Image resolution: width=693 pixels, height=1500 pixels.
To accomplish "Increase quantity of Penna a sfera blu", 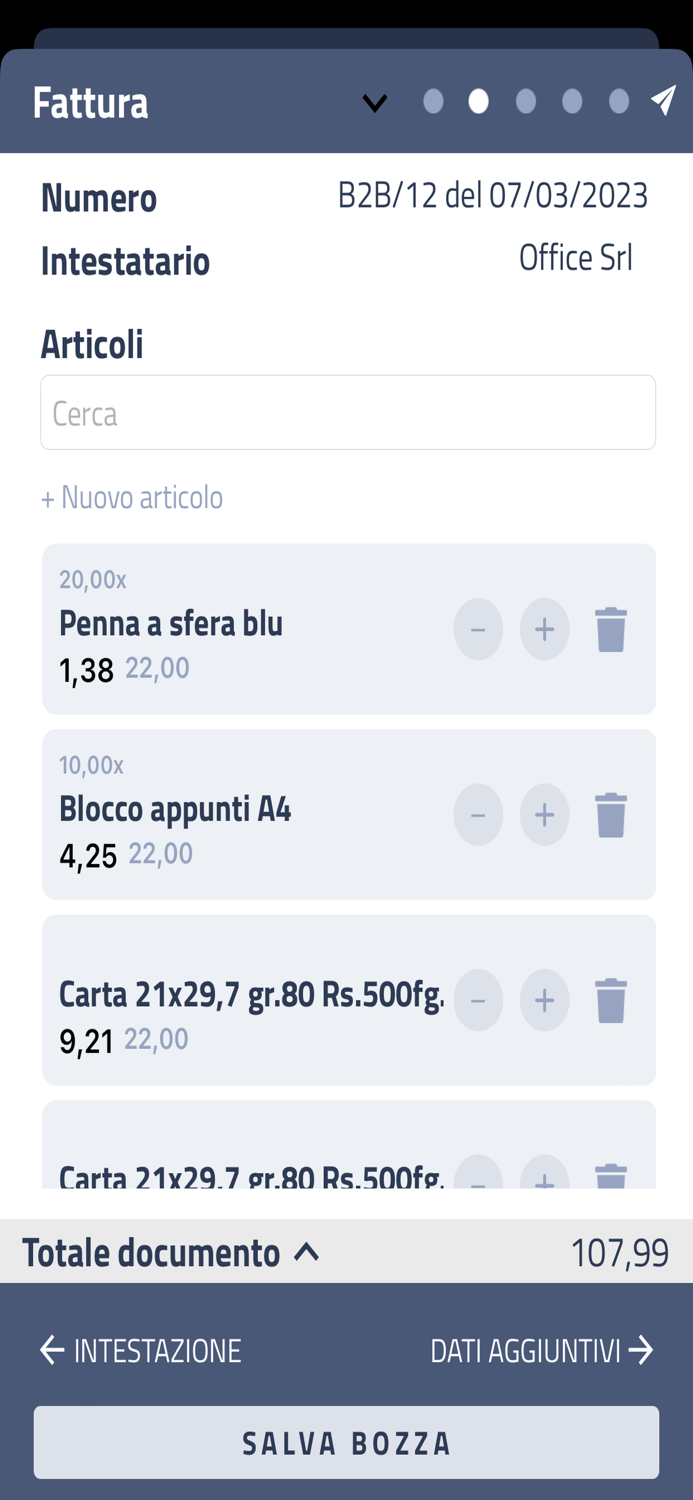I will click(x=544, y=629).
